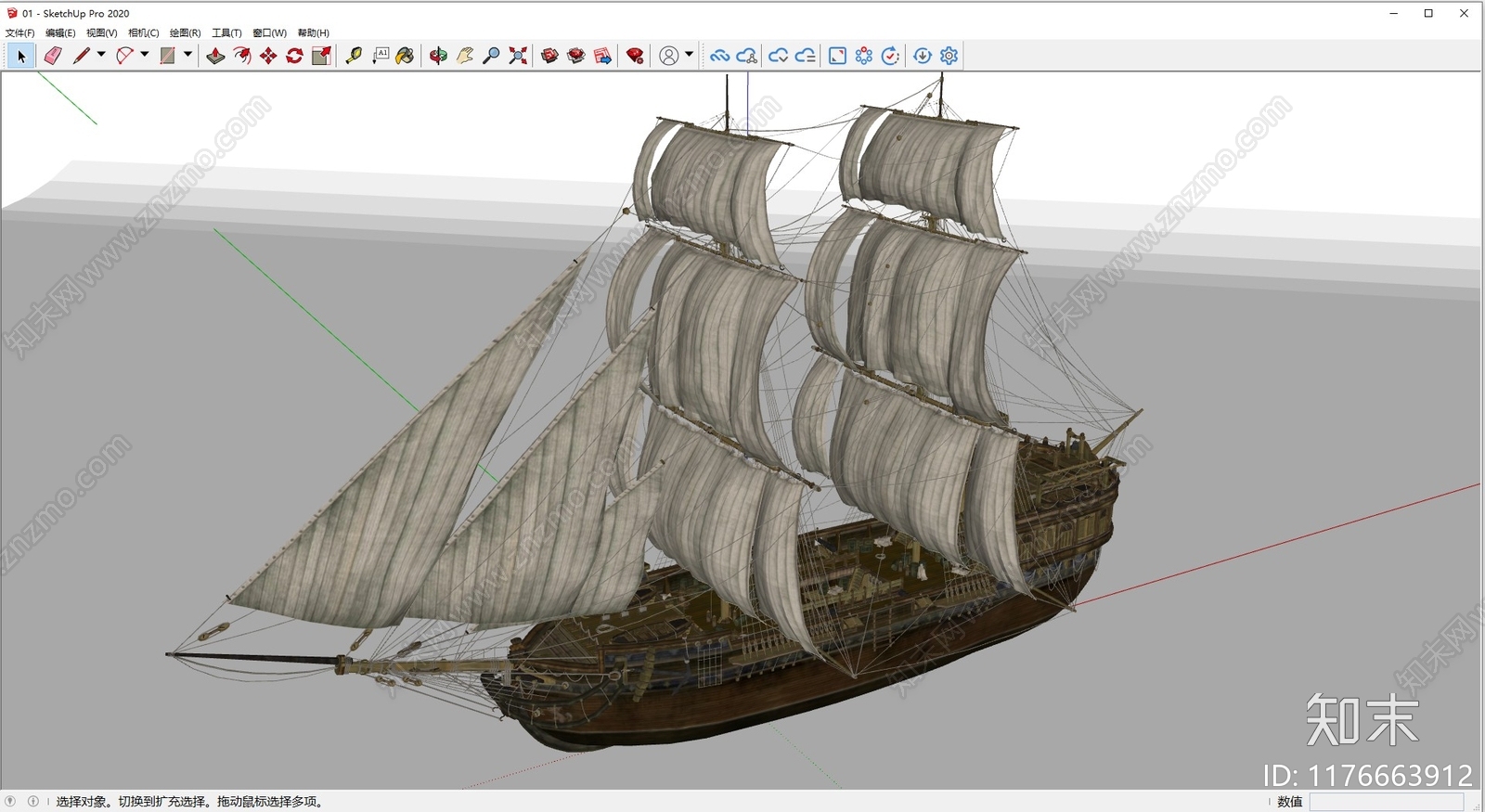Image resolution: width=1485 pixels, height=812 pixels.
Task: Open the Extension Manager ruby icon
Action: (x=635, y=57)
